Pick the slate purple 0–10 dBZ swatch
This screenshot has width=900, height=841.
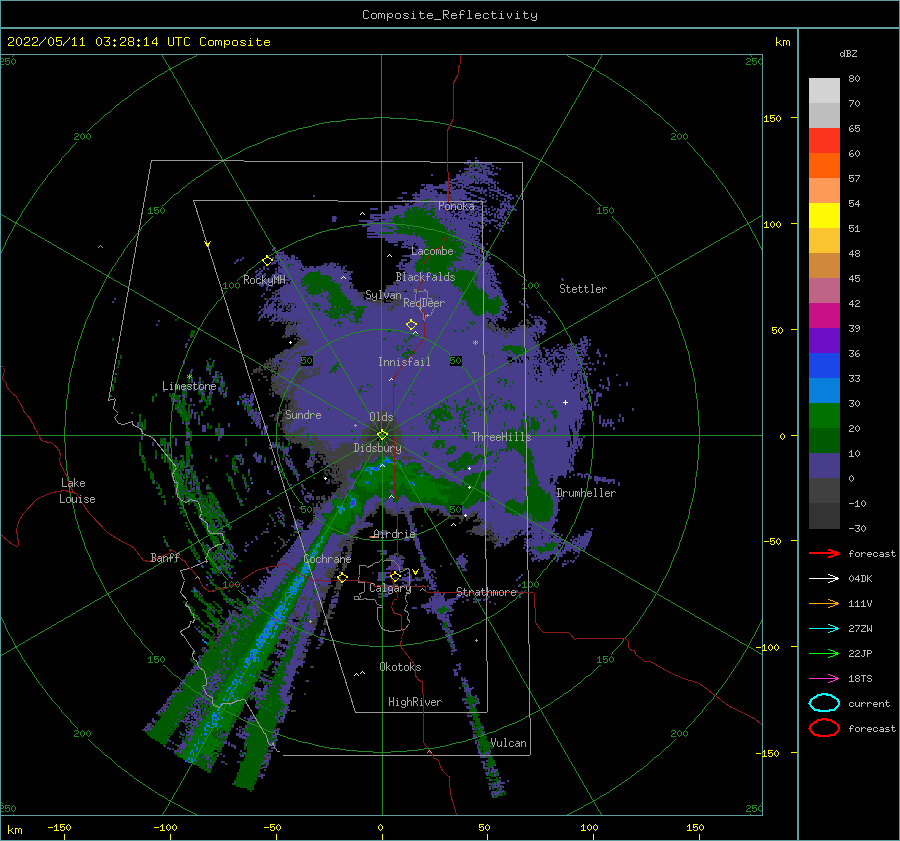tap(824, 465)
